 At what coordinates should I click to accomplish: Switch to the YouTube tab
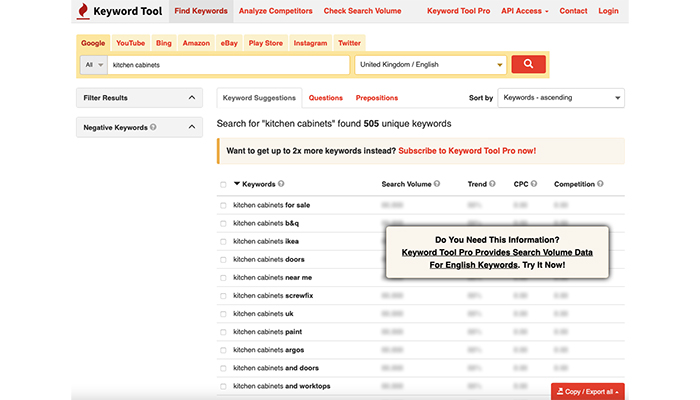[x=130, y=43]
